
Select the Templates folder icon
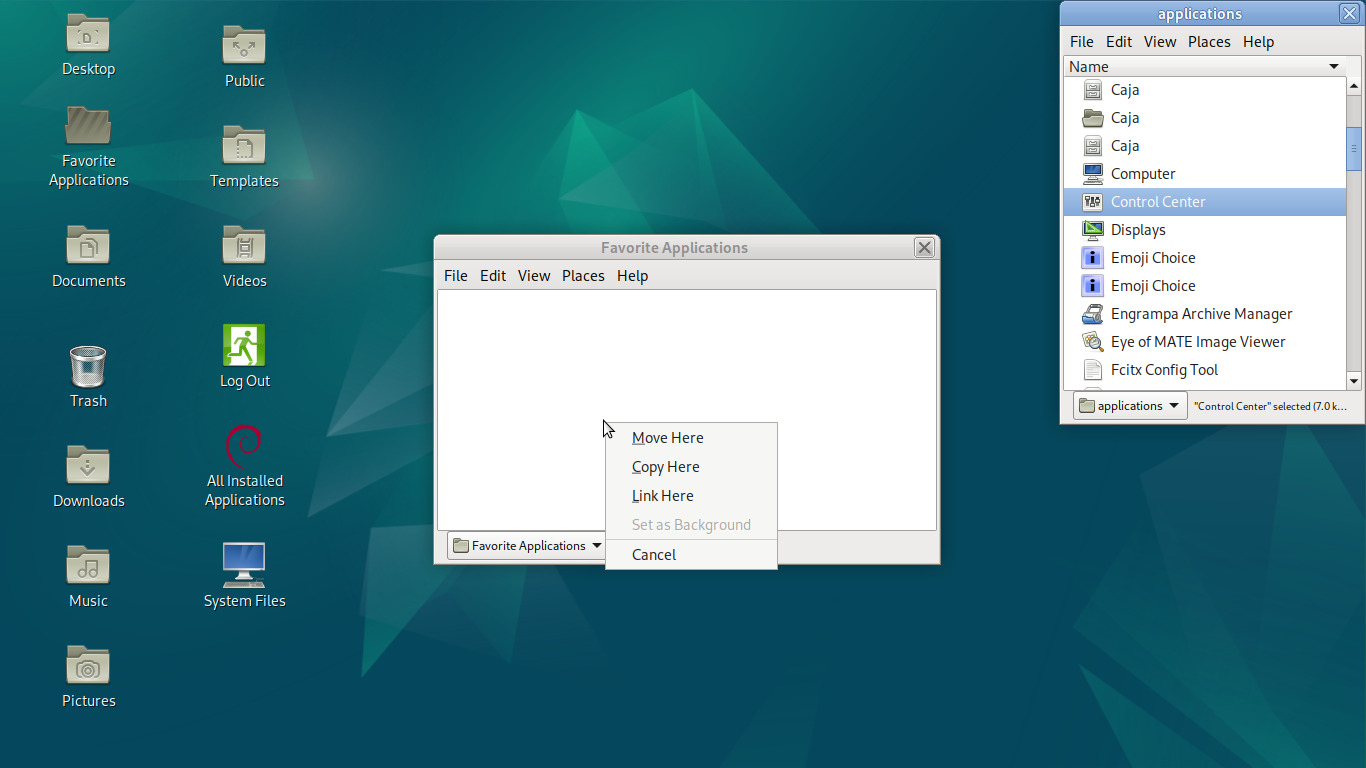244,146
